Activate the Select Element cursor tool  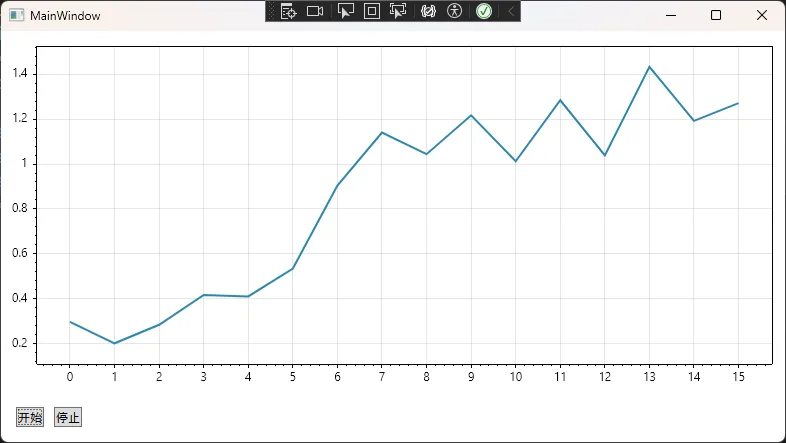[x=346, y=11]
